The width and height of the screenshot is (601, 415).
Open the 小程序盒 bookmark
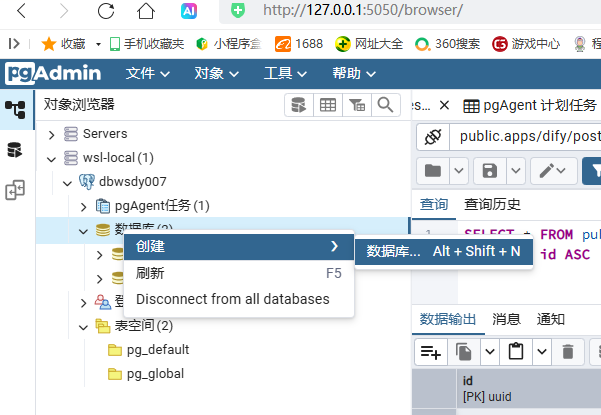click(228, 44)
